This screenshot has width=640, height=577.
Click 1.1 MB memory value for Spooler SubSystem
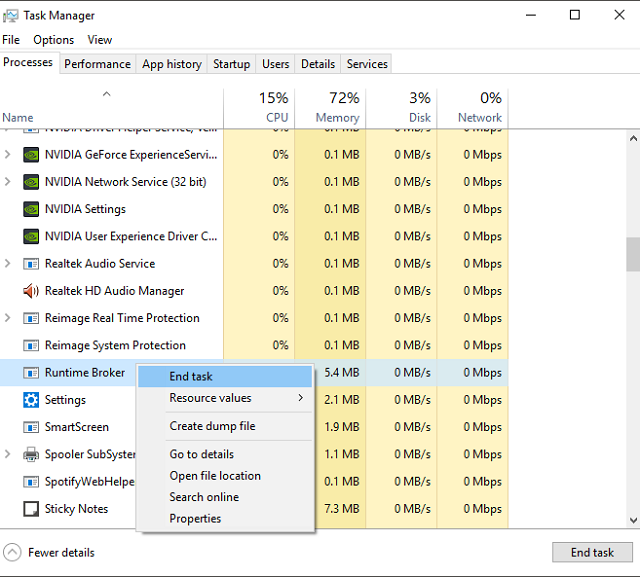pyautogui.click(x=342, y=454)
